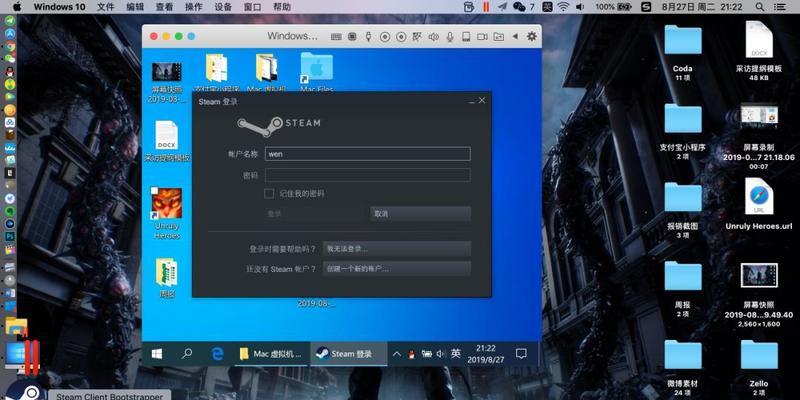This screenshot has width=800, height=400.
Task: Open shared folder icon in VM toolbar
Action: click(x=498, y=37)
